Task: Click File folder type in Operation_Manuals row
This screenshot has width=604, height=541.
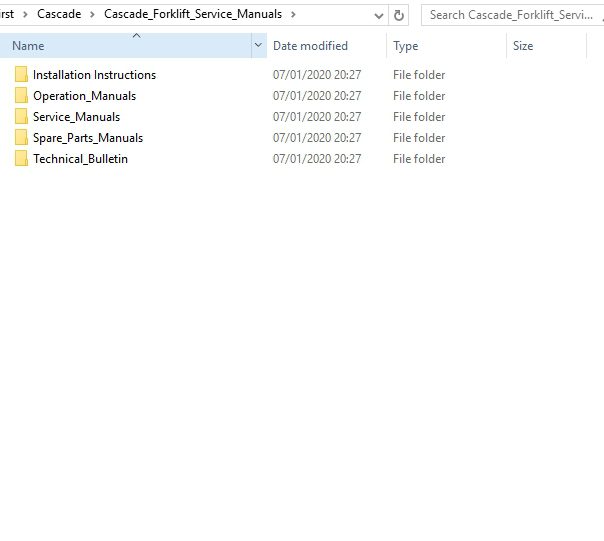Action: (419, 96)
